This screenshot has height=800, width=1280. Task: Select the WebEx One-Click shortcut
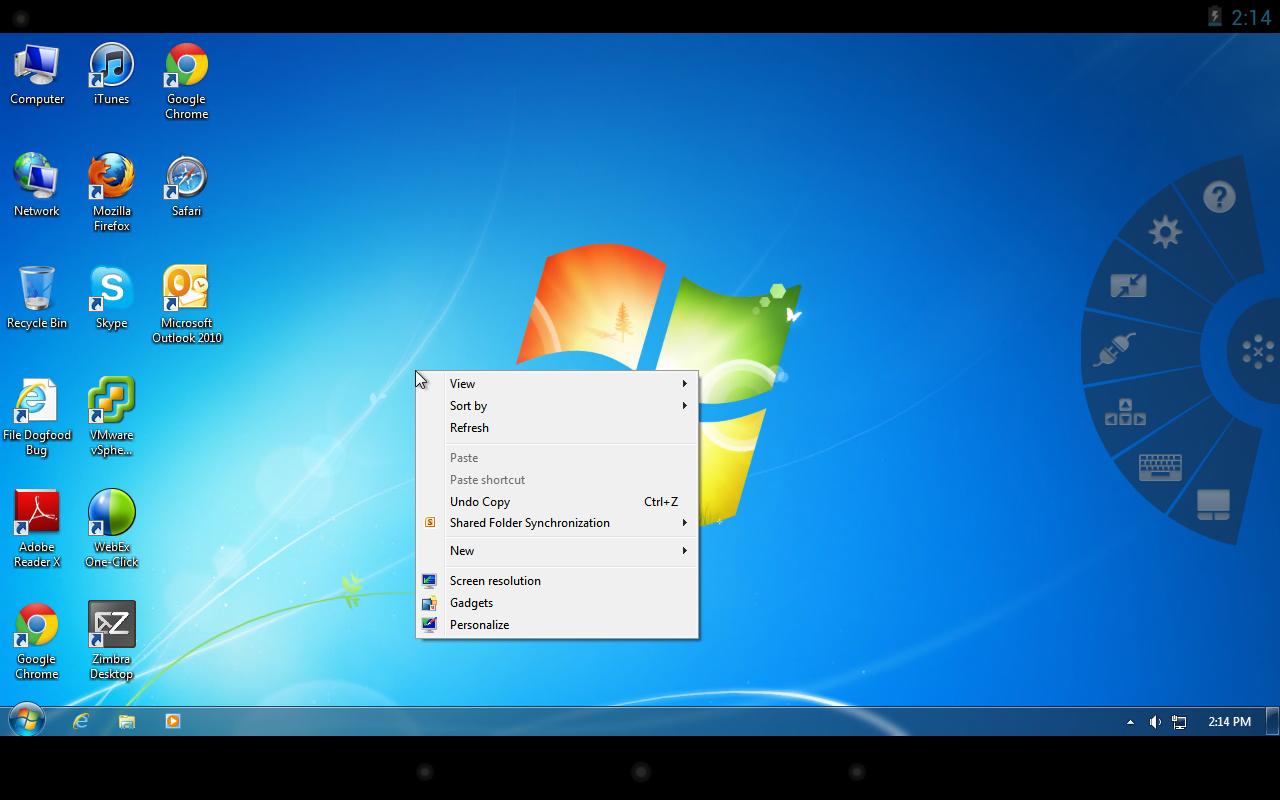tap(111, 529)
